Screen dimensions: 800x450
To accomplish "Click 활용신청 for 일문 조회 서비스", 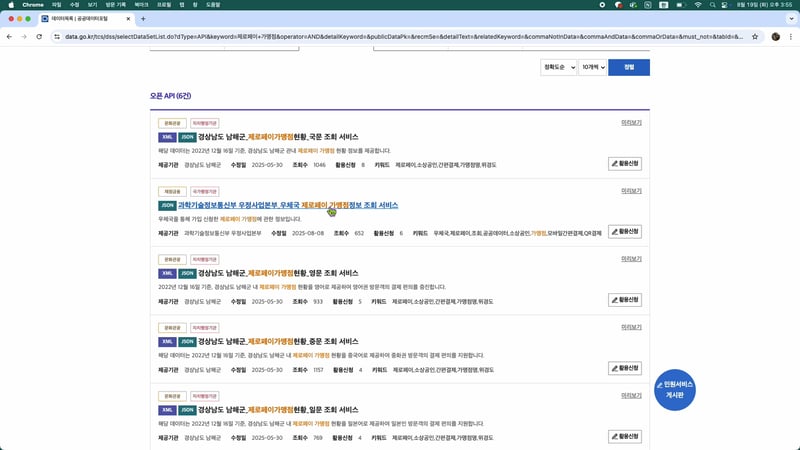I will 624,436.
